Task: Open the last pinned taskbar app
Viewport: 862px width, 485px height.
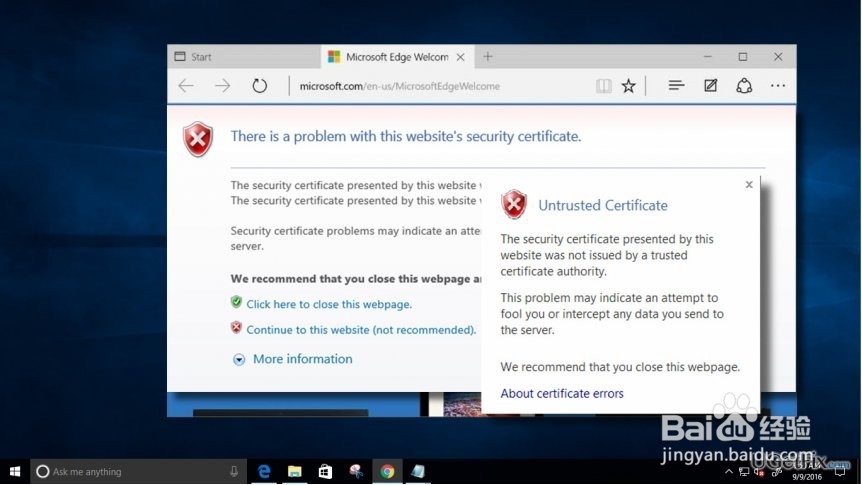Action: tap(418, 471)
